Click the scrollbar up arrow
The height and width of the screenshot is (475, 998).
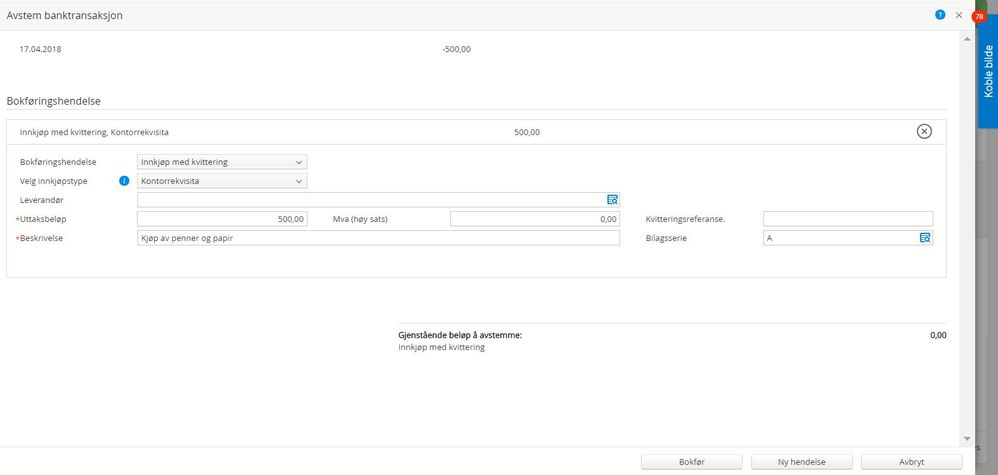pos(967,39)
